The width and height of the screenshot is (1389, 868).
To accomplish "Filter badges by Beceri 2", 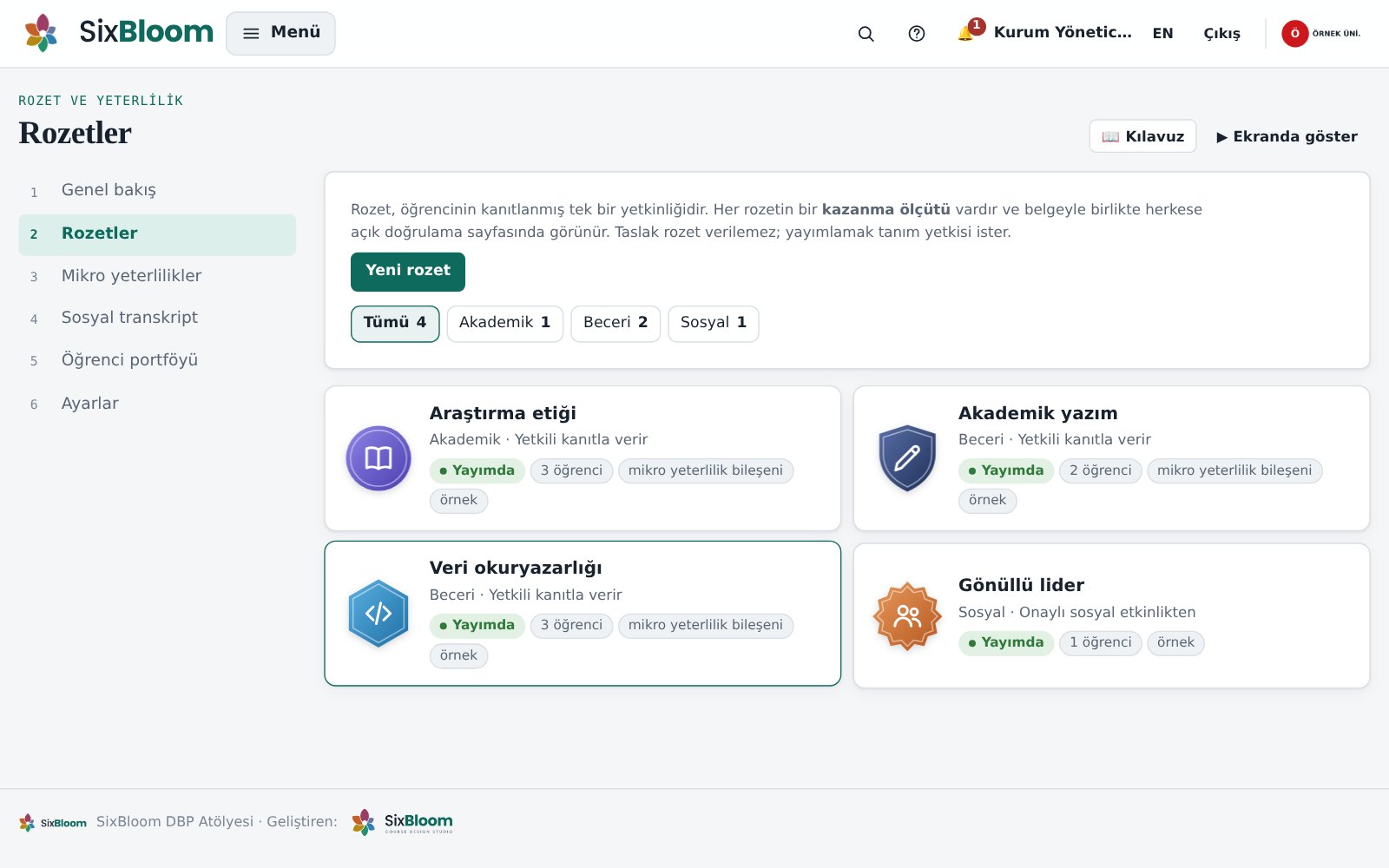I will pos(616,324).
